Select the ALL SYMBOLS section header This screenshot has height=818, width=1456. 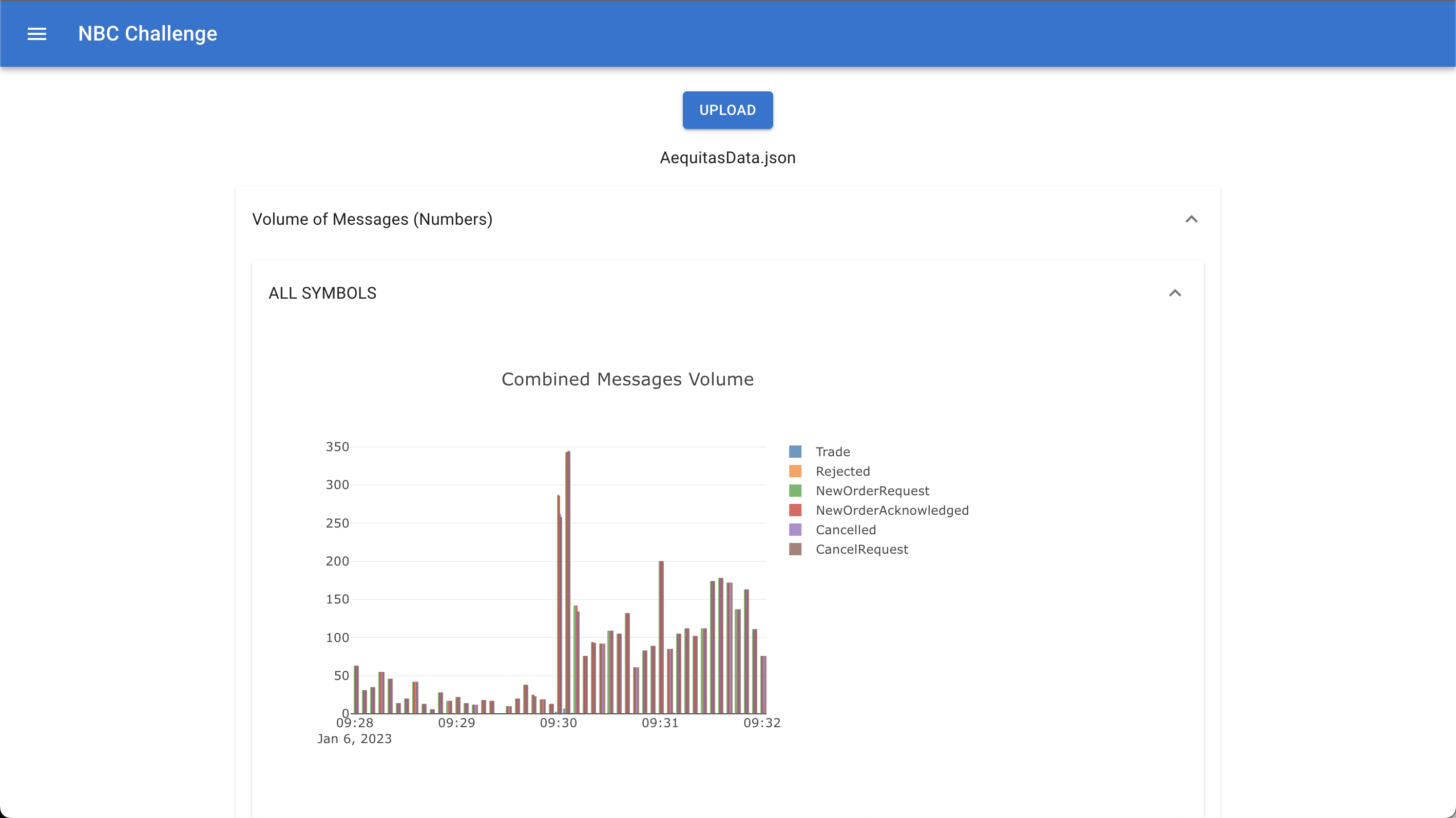pyautogui.click(x=322, y=293)
